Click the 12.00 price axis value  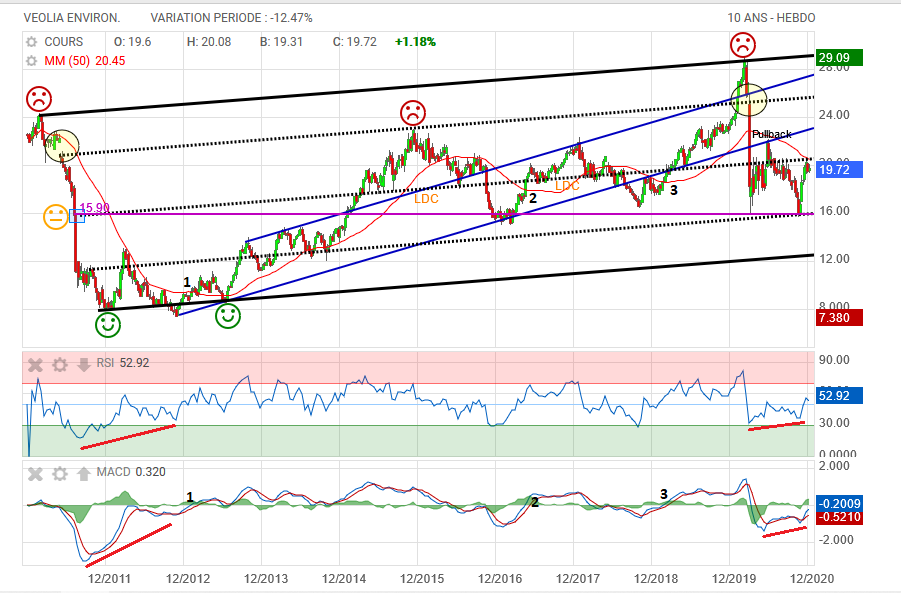click(834, 259)
